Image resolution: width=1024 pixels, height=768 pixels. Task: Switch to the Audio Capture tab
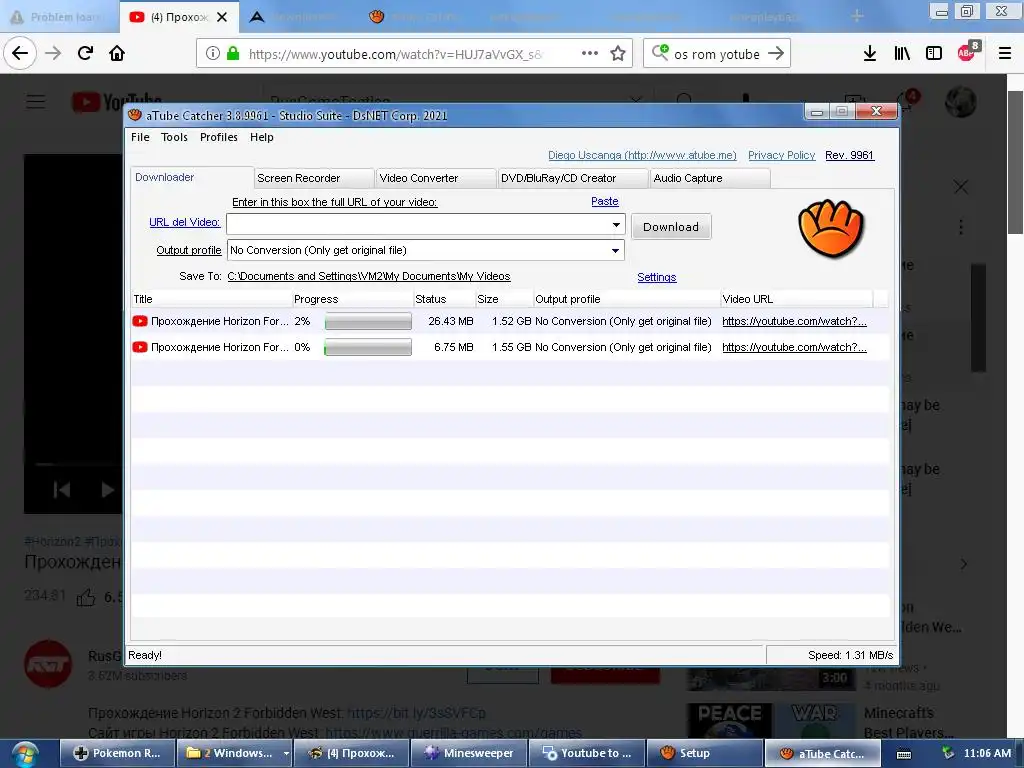click(x=710, y=178)
